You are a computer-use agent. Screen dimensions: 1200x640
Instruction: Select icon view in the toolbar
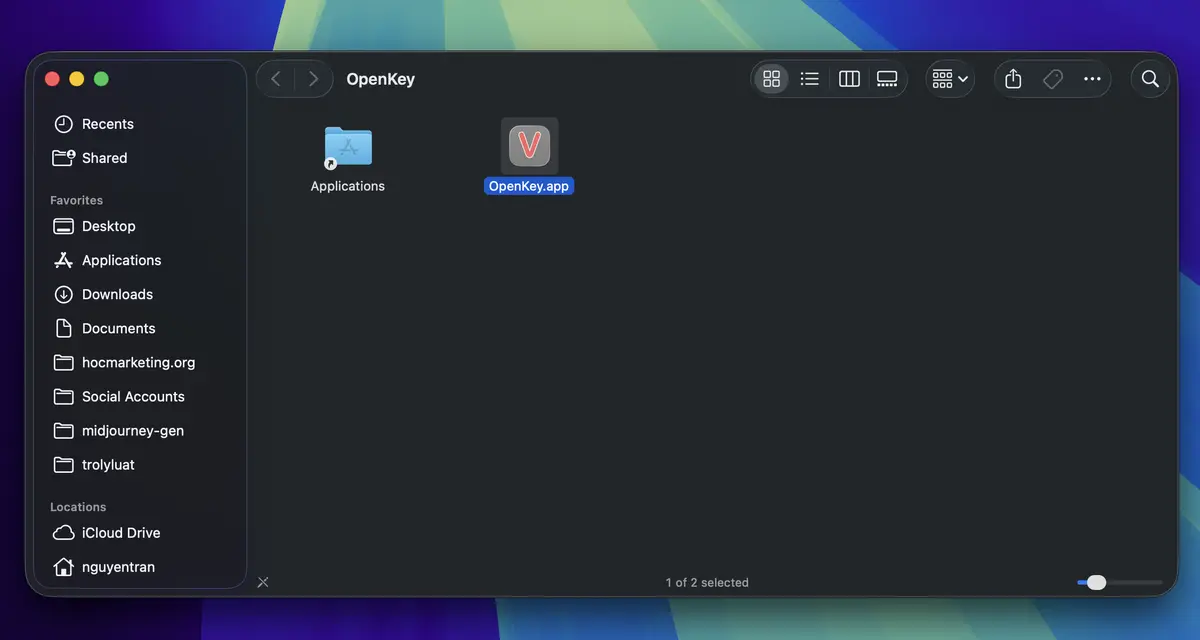[x=771, y=78]
